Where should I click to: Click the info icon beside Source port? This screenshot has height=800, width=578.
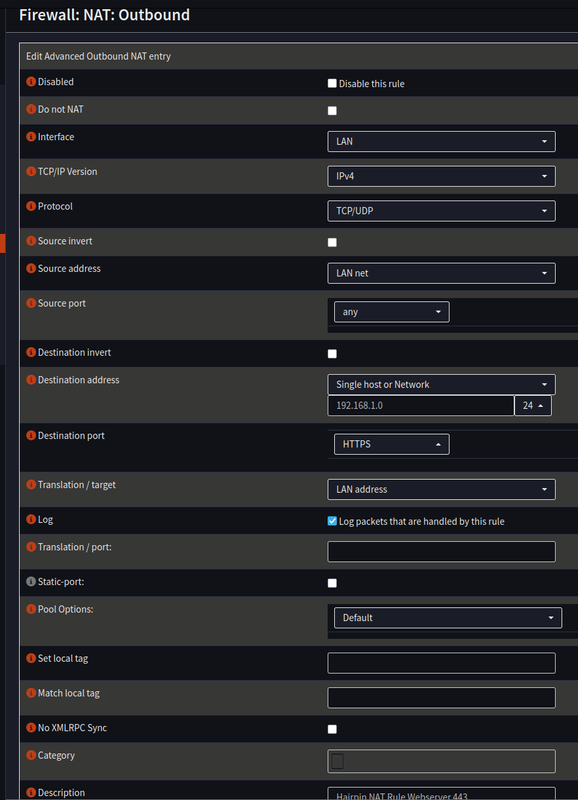pyautogui.click(x=31, y=303)
